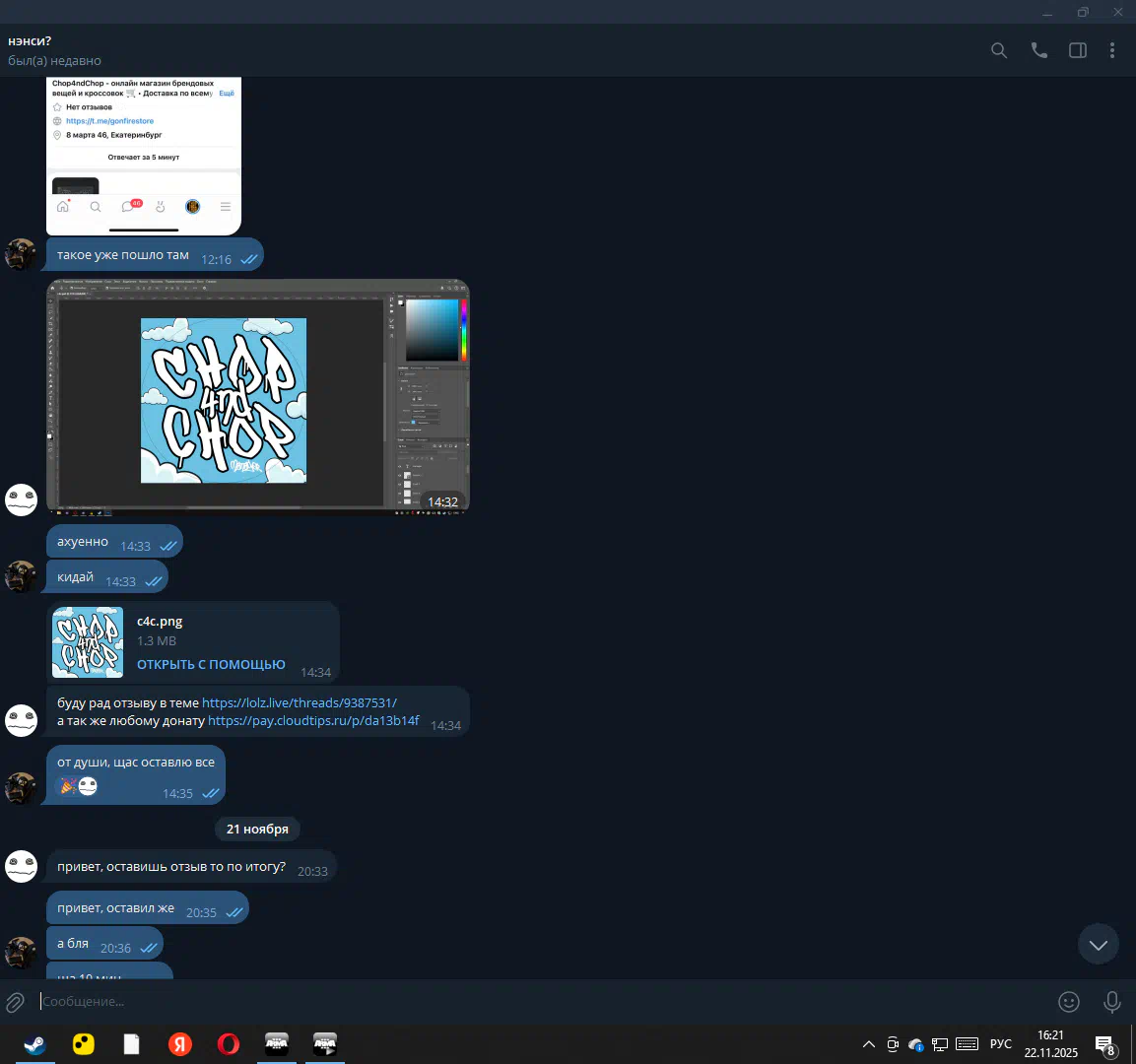Screen dimensions: 1136x1064
Task: Toggle the right sidebar panel icon
Action: (1078, 50)
